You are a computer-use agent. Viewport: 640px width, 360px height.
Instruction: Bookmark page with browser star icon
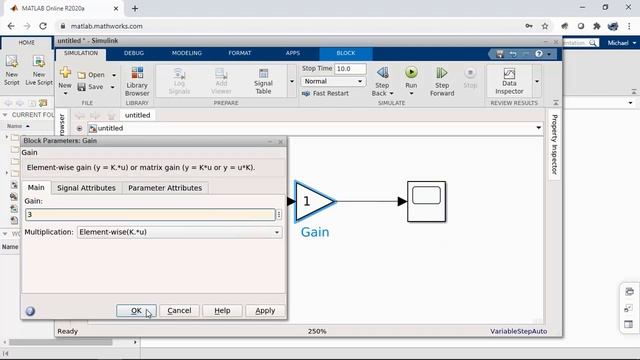[545, 26]
